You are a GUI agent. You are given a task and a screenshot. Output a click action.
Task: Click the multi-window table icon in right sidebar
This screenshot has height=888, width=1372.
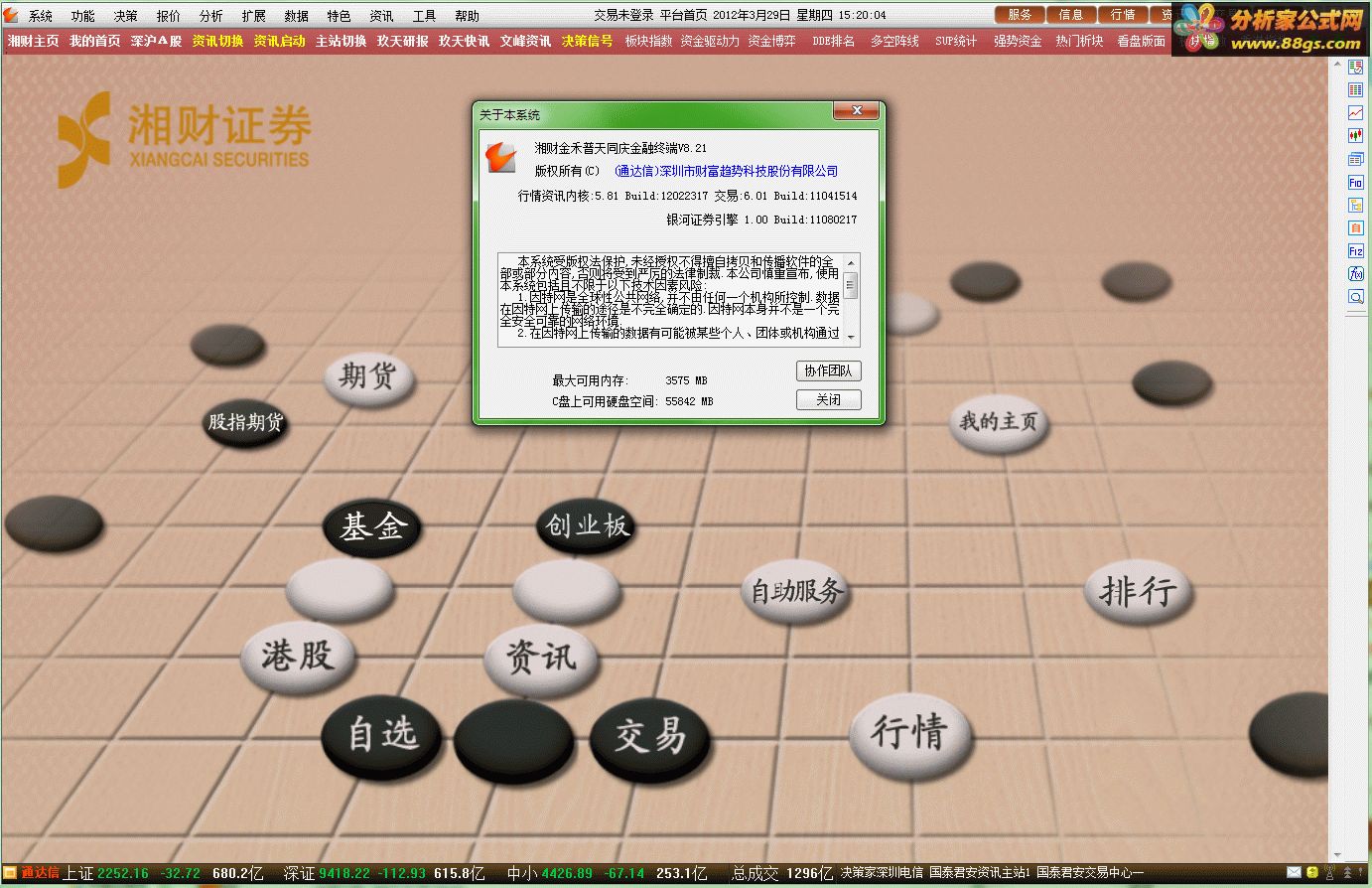[x=1355, y=159]
